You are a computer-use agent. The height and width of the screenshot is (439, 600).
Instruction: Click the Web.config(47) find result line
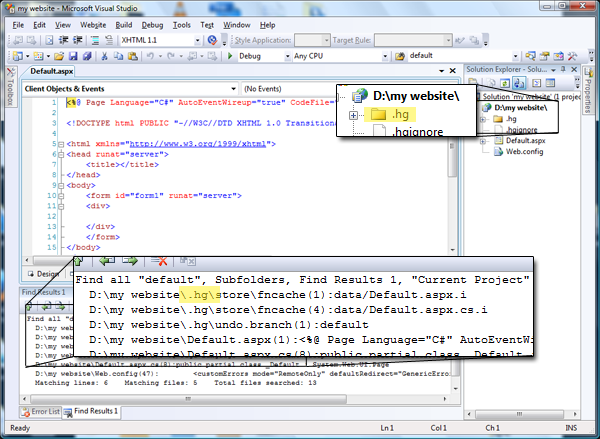coord(242,374)
